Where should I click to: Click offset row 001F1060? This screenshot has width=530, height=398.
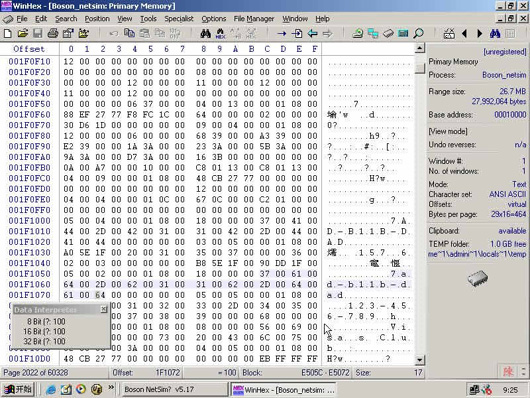29,284
